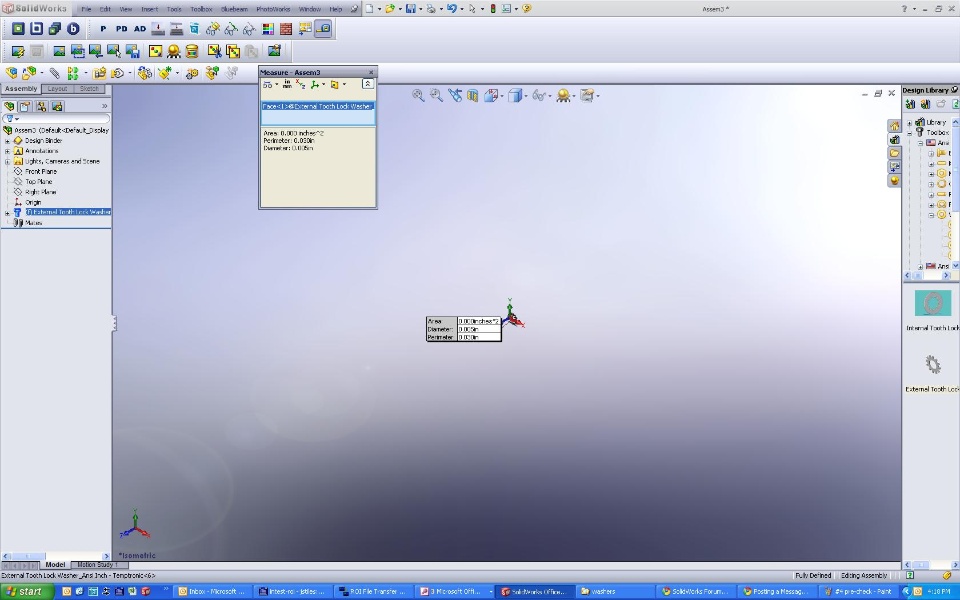Expand Library node in Design Library
This screenshot has height=600, width=960.
(x=910, y=122)
